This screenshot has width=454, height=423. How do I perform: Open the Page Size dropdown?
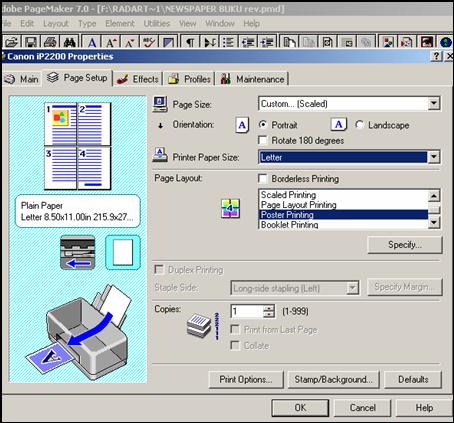434,103
